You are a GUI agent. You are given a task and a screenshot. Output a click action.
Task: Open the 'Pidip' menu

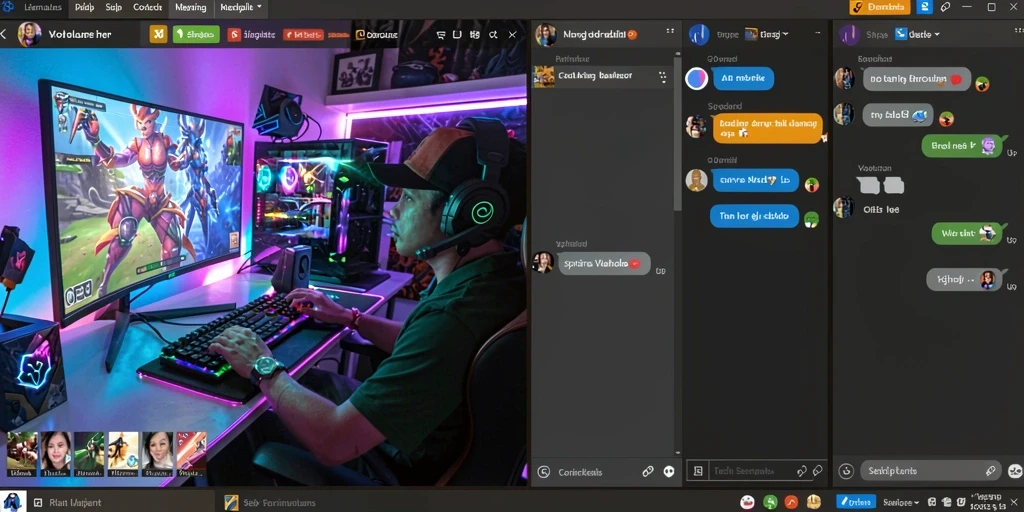click(x=84, y=8)
